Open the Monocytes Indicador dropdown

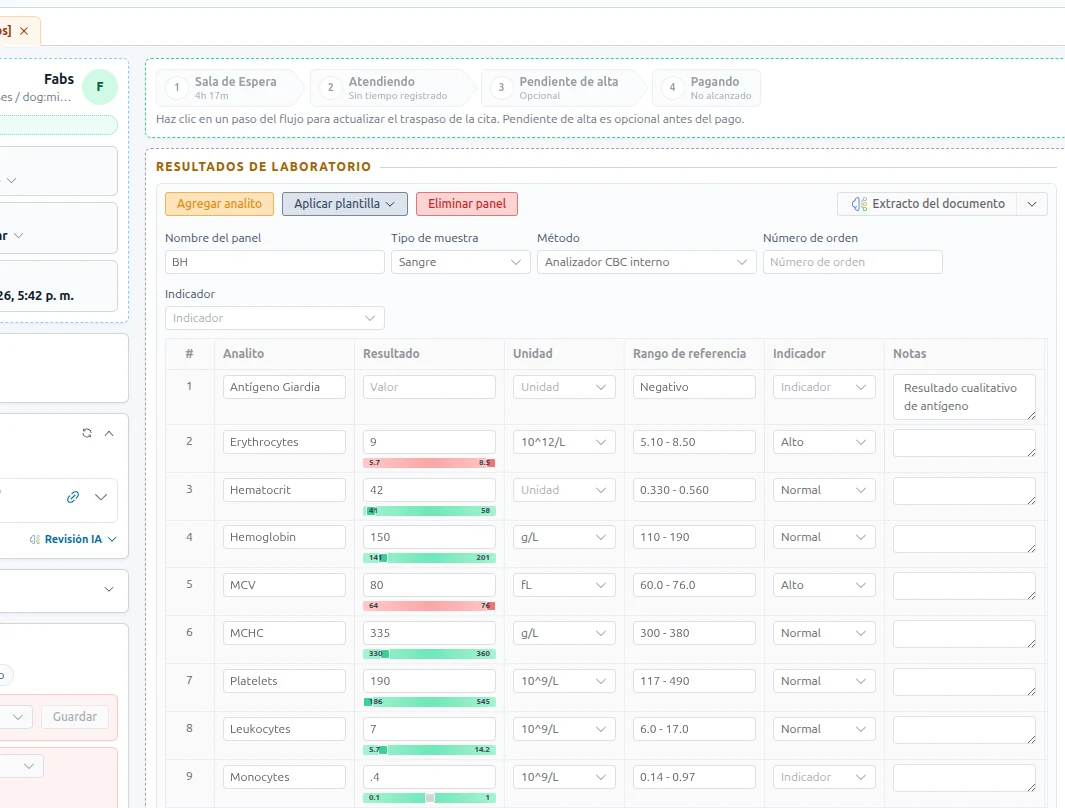click(x=824, y=777)
